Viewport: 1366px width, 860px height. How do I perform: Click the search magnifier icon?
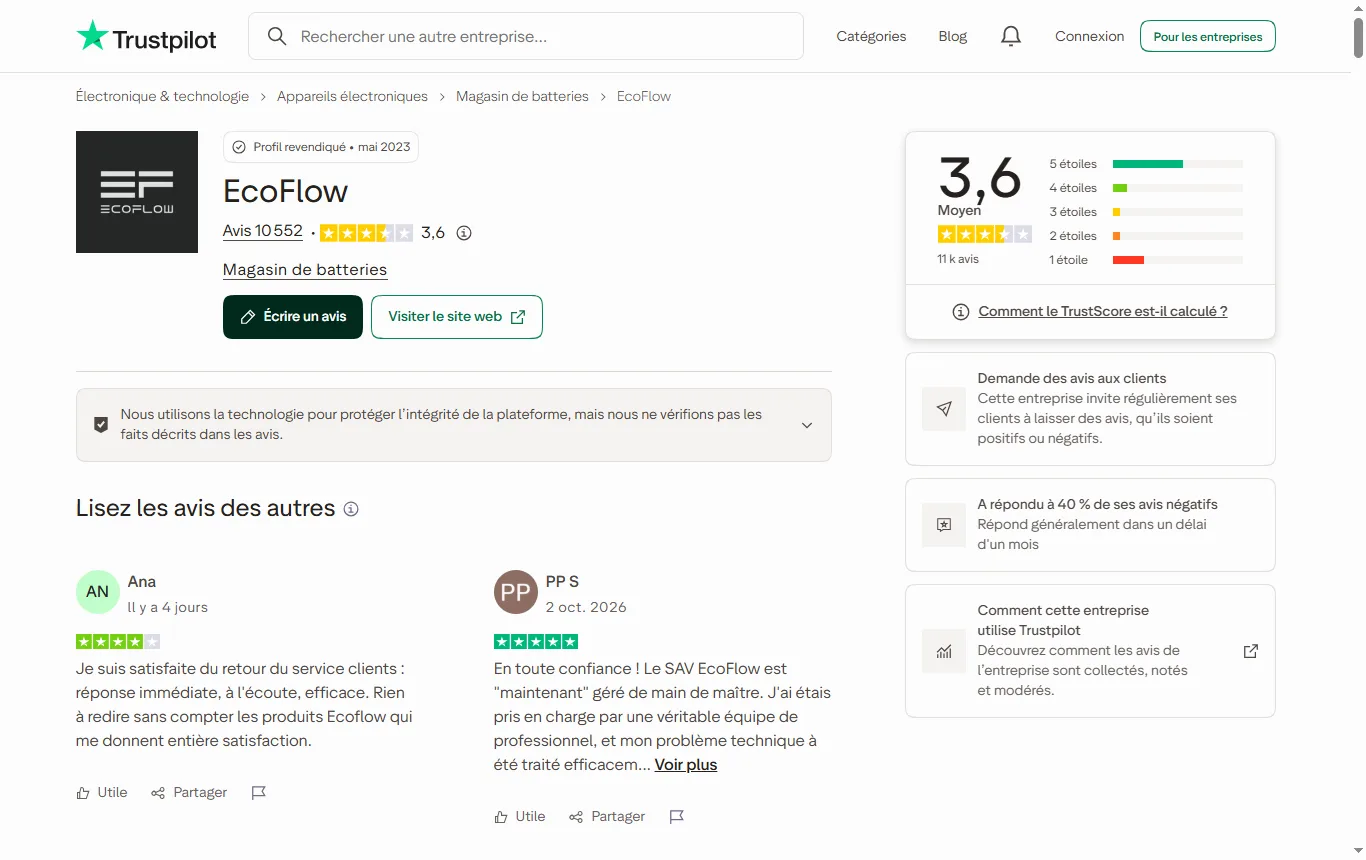277,36
